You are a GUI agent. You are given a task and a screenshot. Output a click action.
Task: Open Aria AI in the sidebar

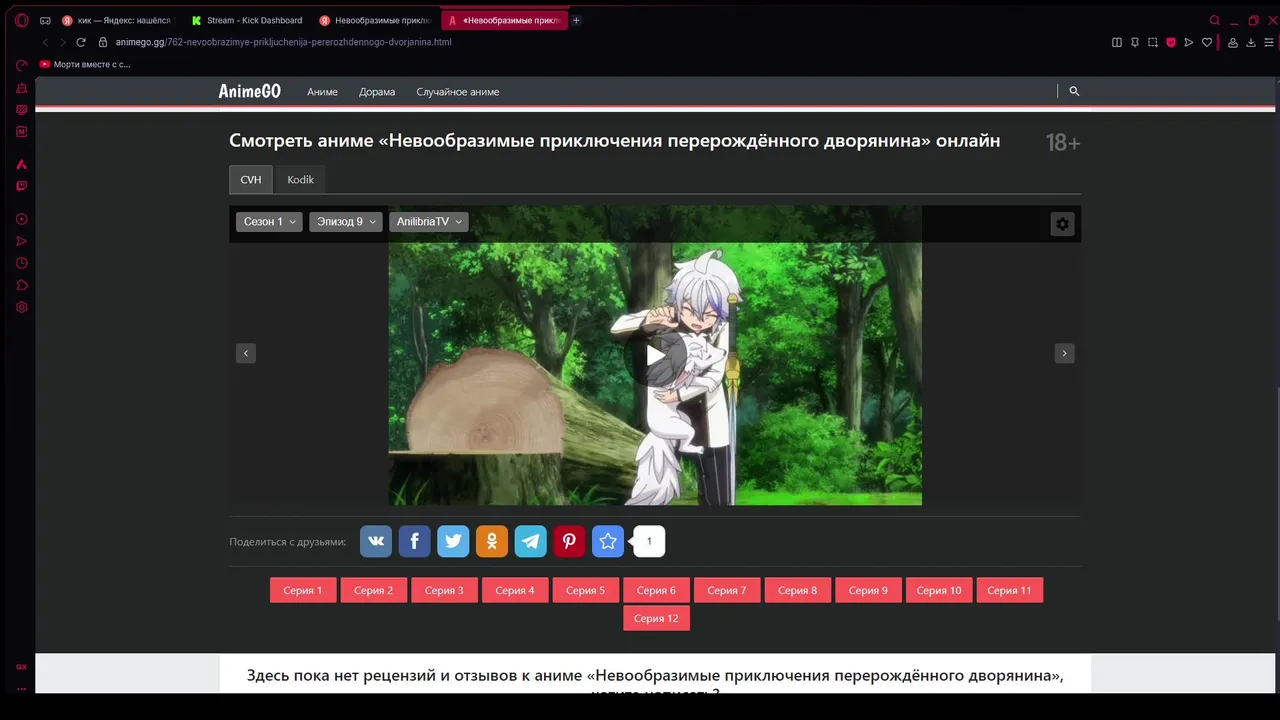click(x=21, y=164)
